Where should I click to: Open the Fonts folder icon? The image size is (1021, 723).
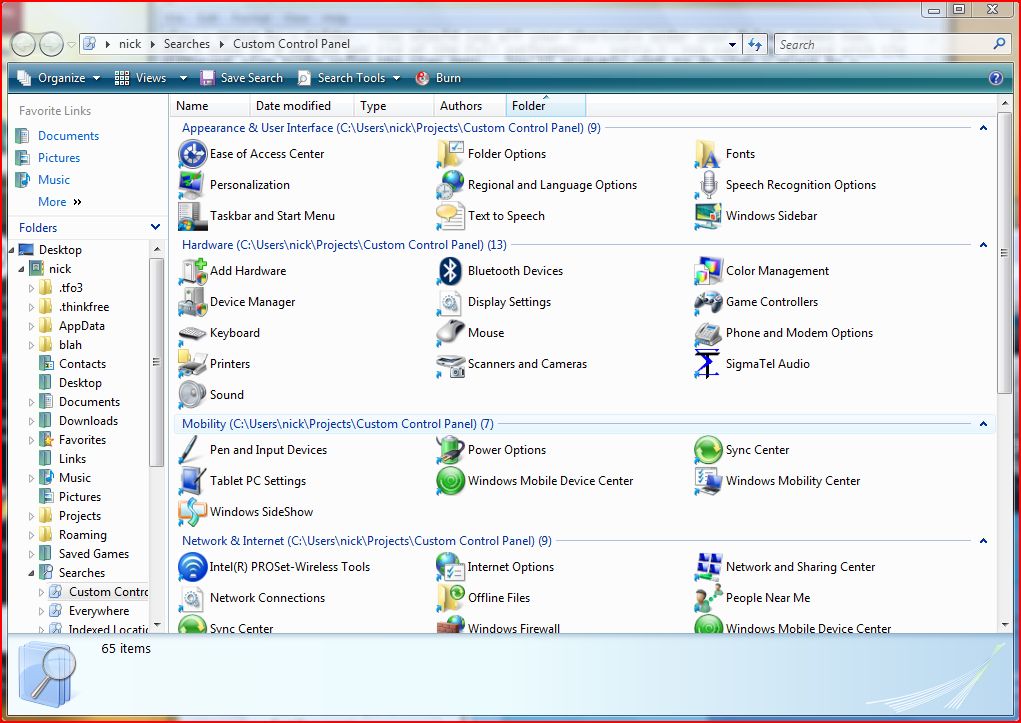pos(708,154)
